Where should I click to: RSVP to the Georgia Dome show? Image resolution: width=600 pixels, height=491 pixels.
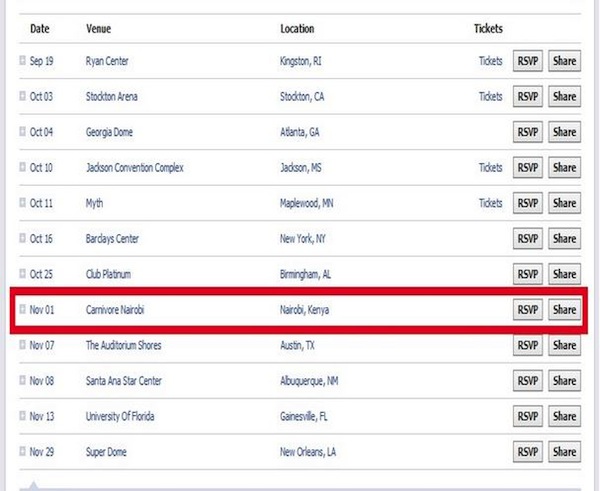point(527,132)
